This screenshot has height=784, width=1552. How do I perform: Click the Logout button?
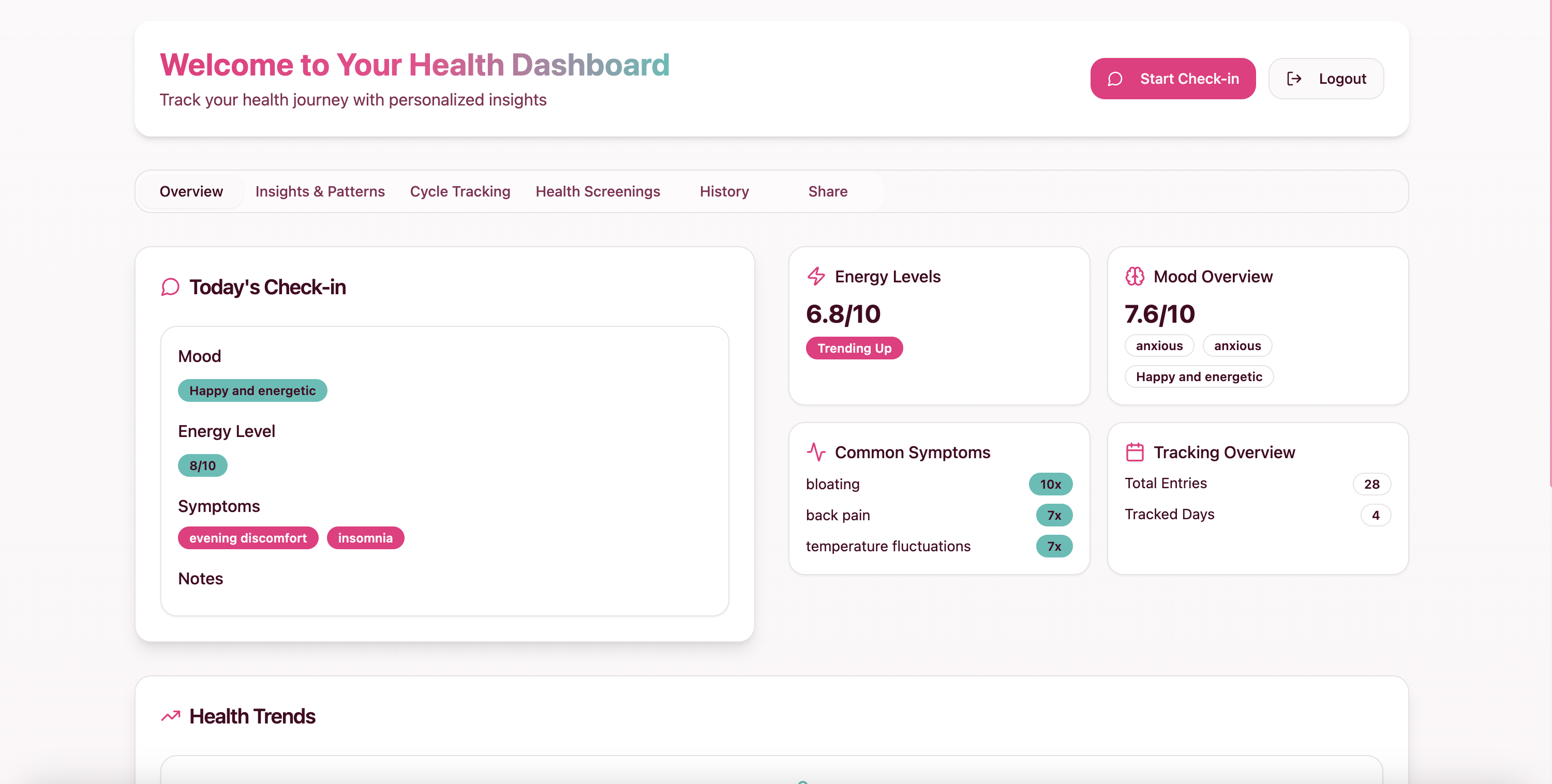click(1325, 79)
